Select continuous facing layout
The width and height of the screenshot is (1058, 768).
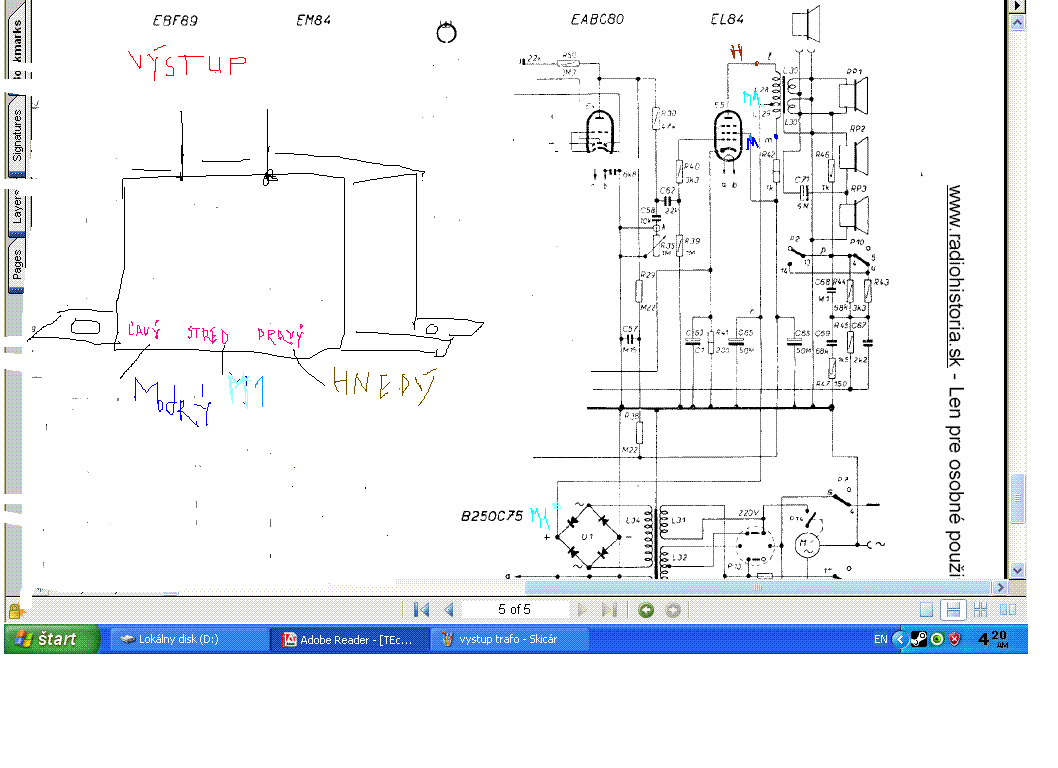[x=981, y=609]
